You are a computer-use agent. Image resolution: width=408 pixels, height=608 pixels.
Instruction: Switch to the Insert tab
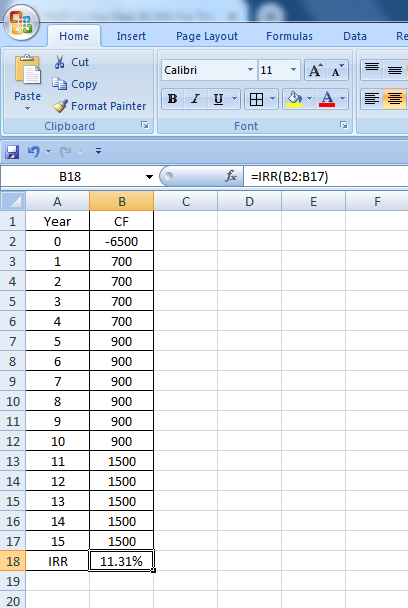pos(131,36)
